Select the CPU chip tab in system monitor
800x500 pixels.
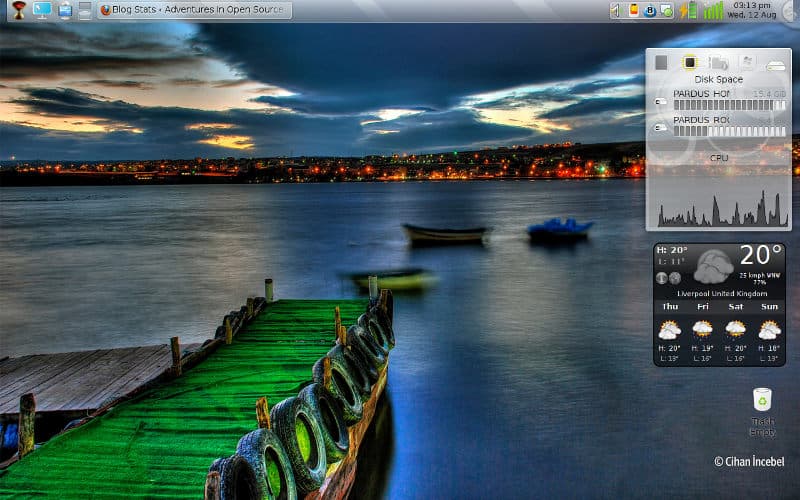[689, 62]
